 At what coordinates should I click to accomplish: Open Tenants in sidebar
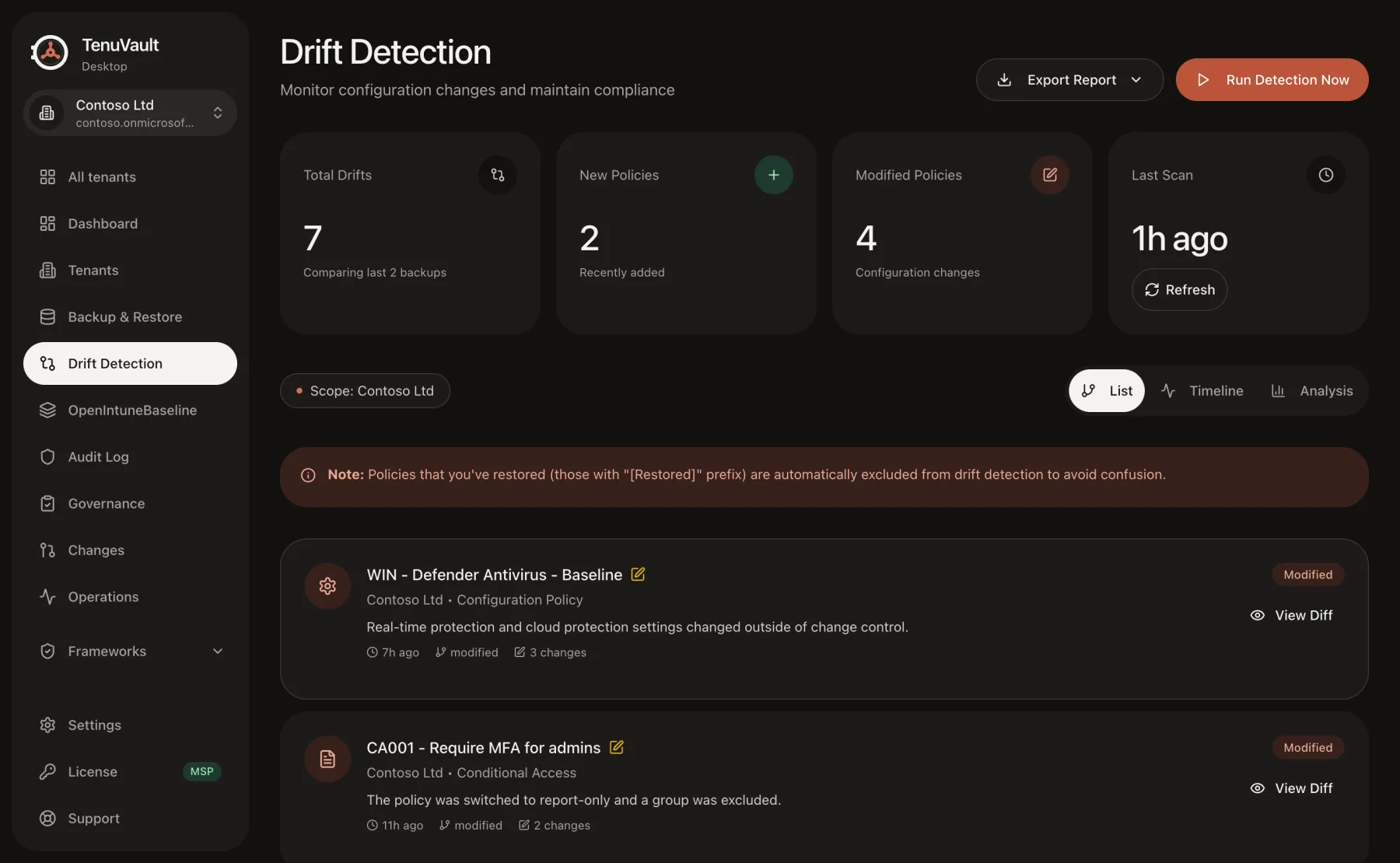130,270
